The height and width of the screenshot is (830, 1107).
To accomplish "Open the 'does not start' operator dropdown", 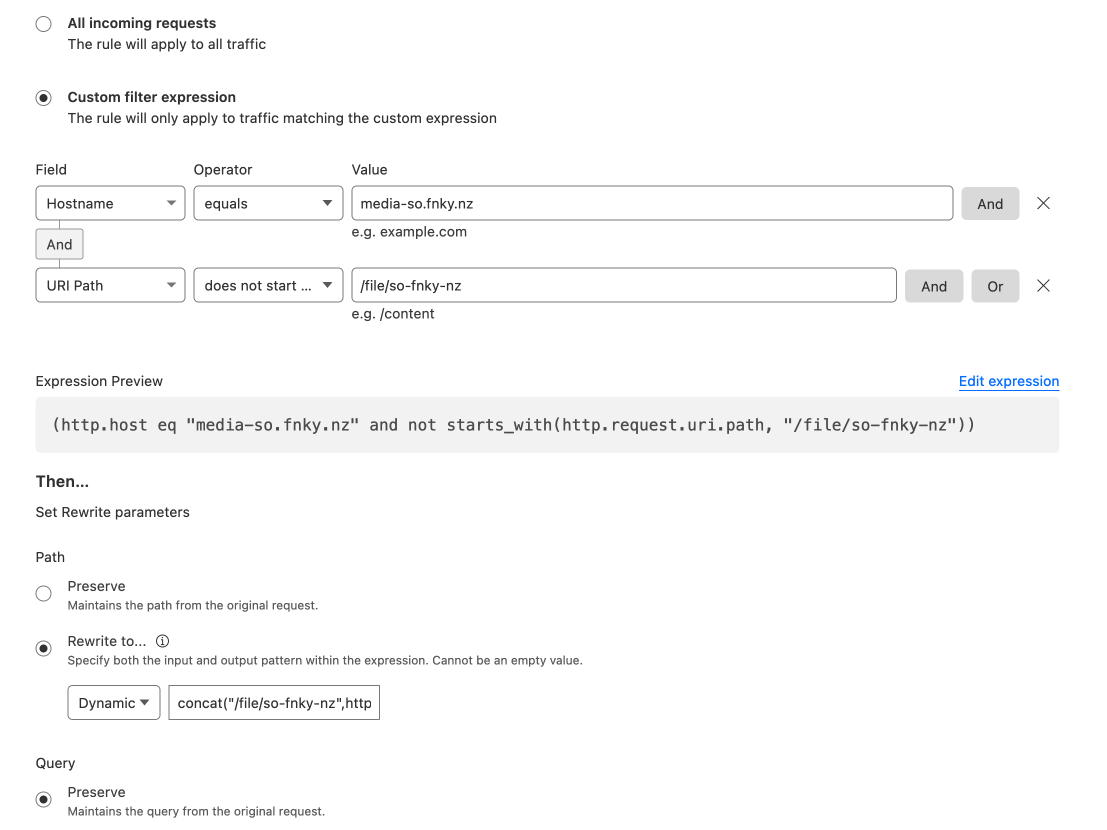I will [x=268, y=285].
